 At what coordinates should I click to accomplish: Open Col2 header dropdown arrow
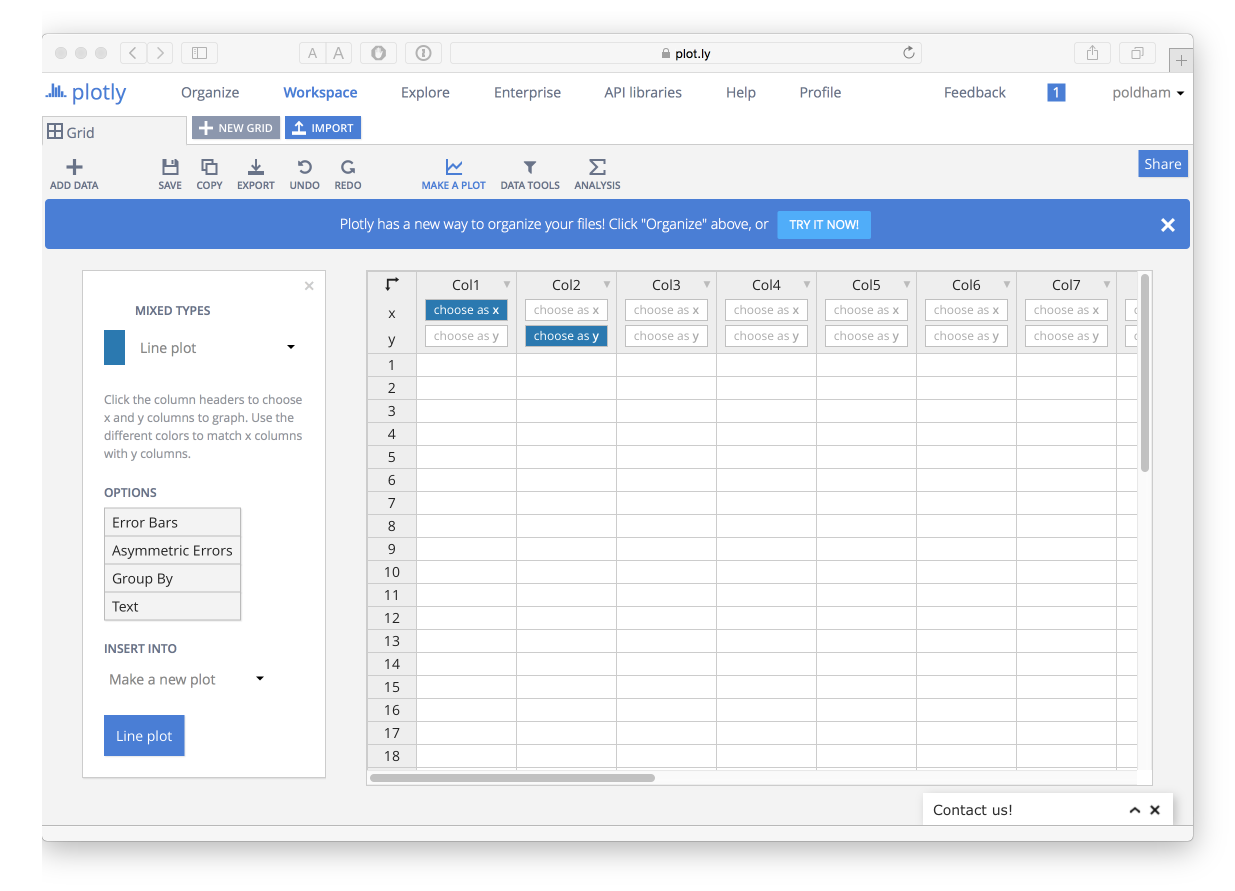607,285
